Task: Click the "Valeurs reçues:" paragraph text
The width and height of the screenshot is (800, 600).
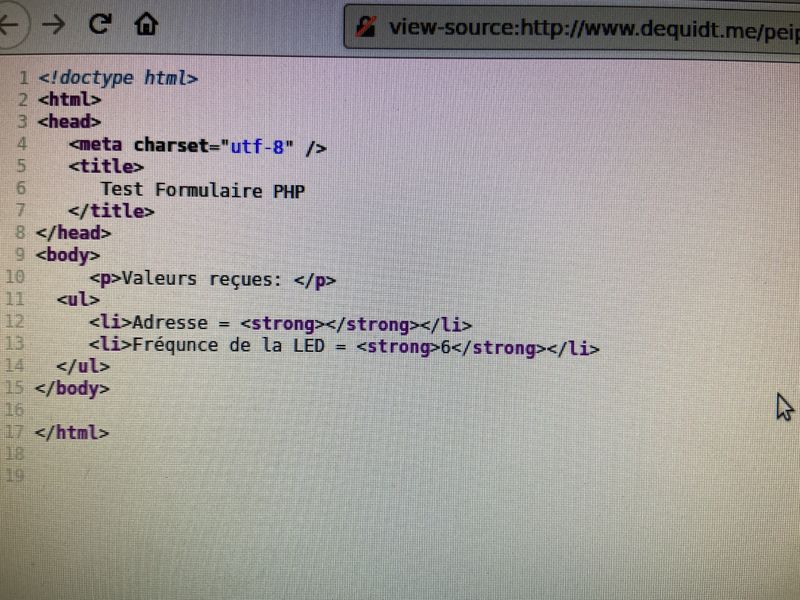Action: tap(204, 279)
